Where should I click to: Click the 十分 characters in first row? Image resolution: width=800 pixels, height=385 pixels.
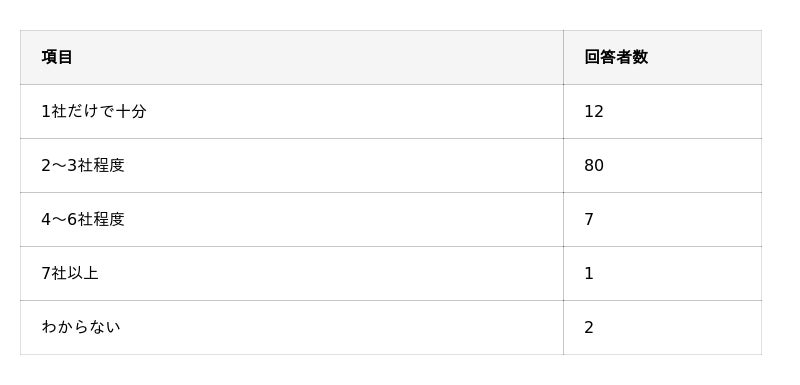tap(131, 111)
